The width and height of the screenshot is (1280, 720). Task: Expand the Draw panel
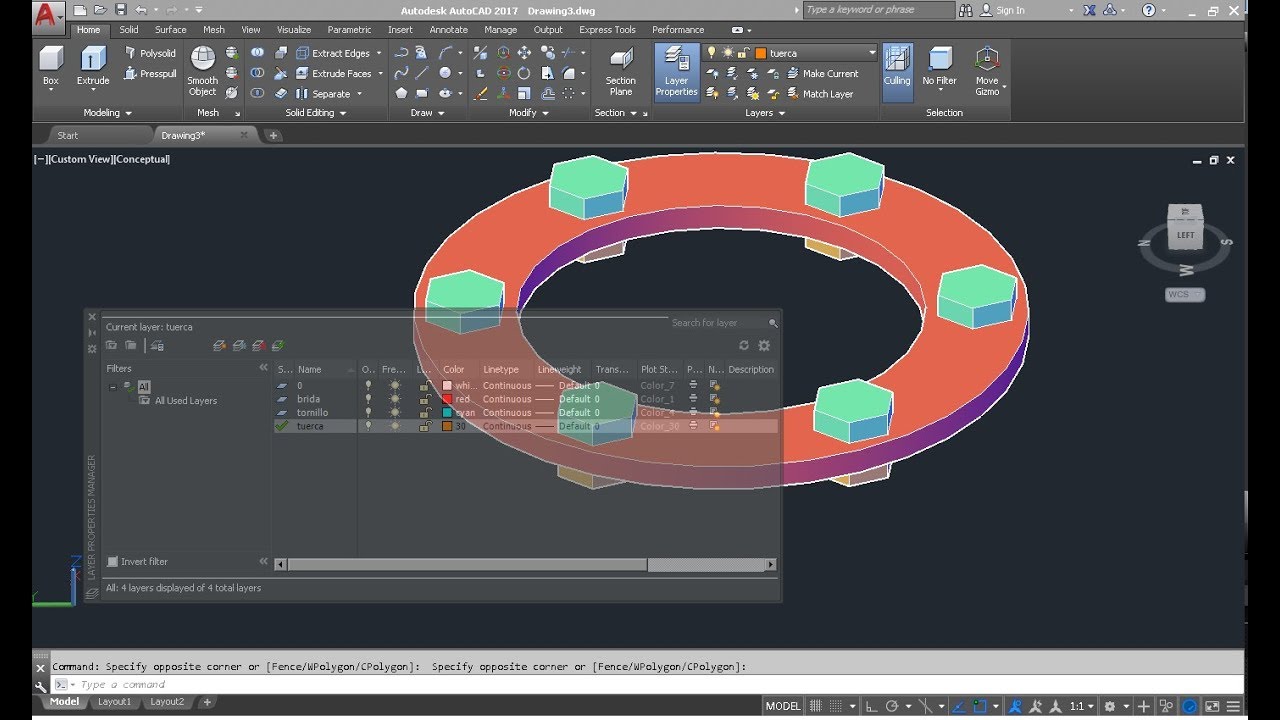point(427,113)
